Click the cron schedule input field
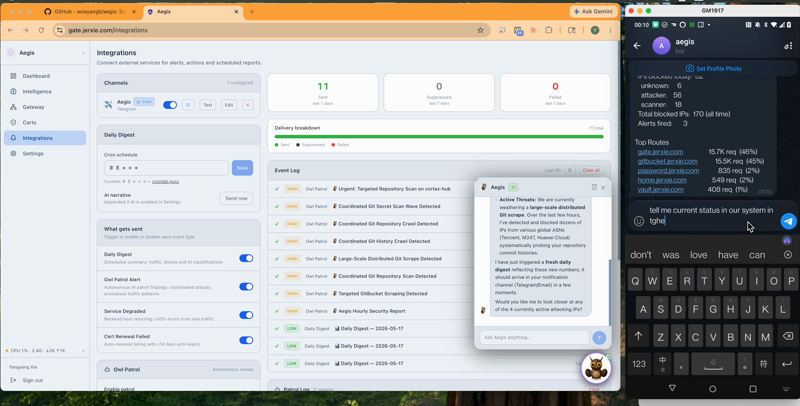This screenshot has height=406, width=800. (166, 168)
